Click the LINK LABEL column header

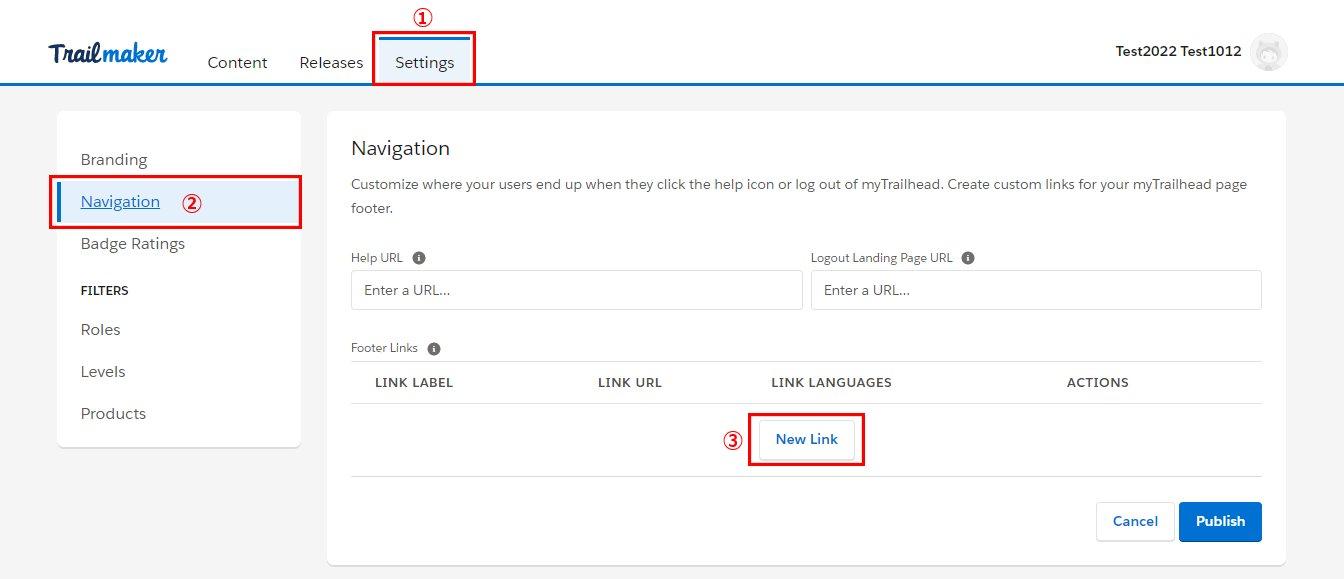click(x=414, y=383)
